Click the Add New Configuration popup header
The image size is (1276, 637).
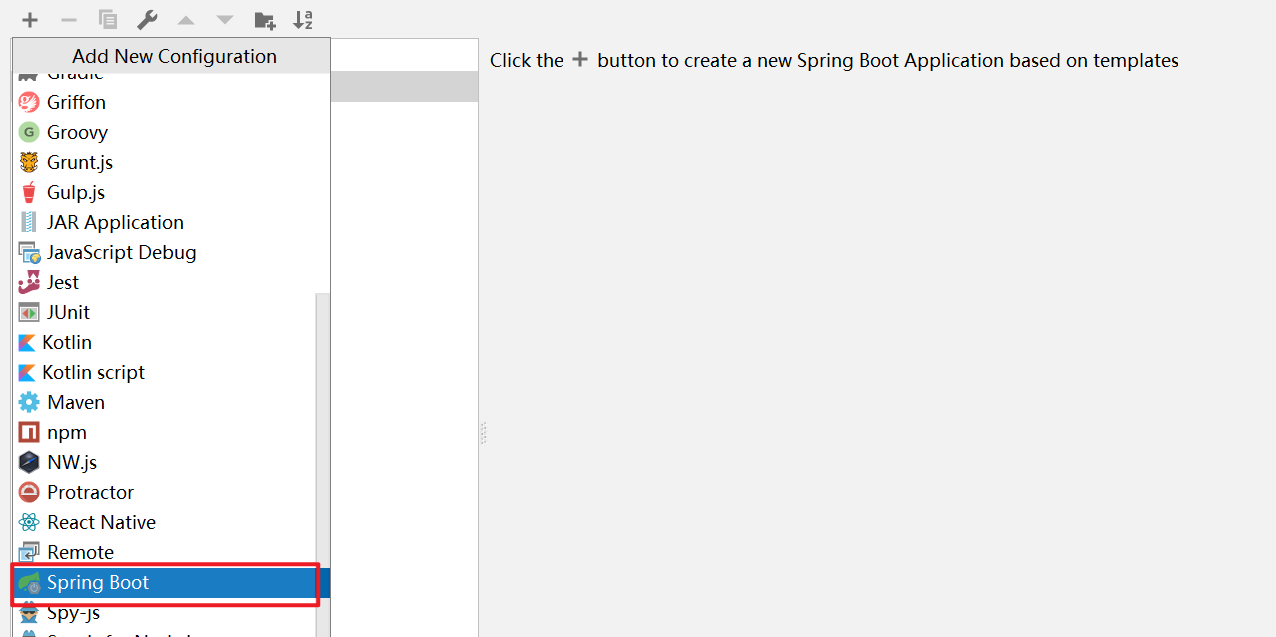tap(171, 56)
